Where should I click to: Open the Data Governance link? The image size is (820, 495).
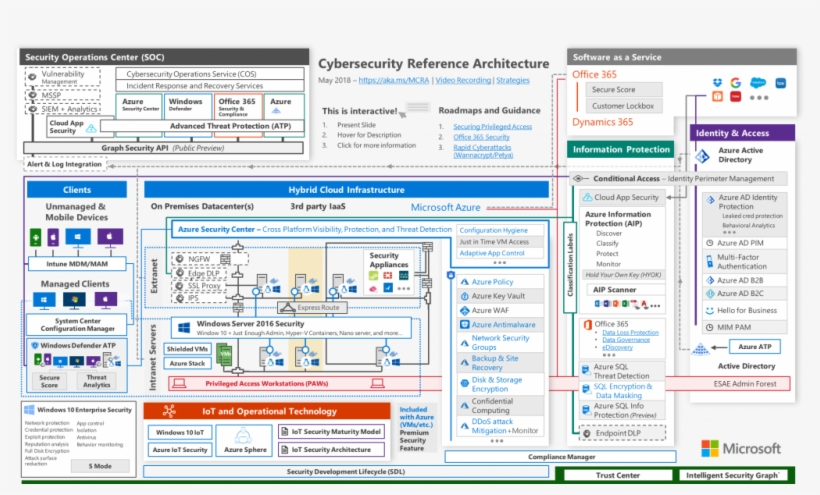(626, 340)
